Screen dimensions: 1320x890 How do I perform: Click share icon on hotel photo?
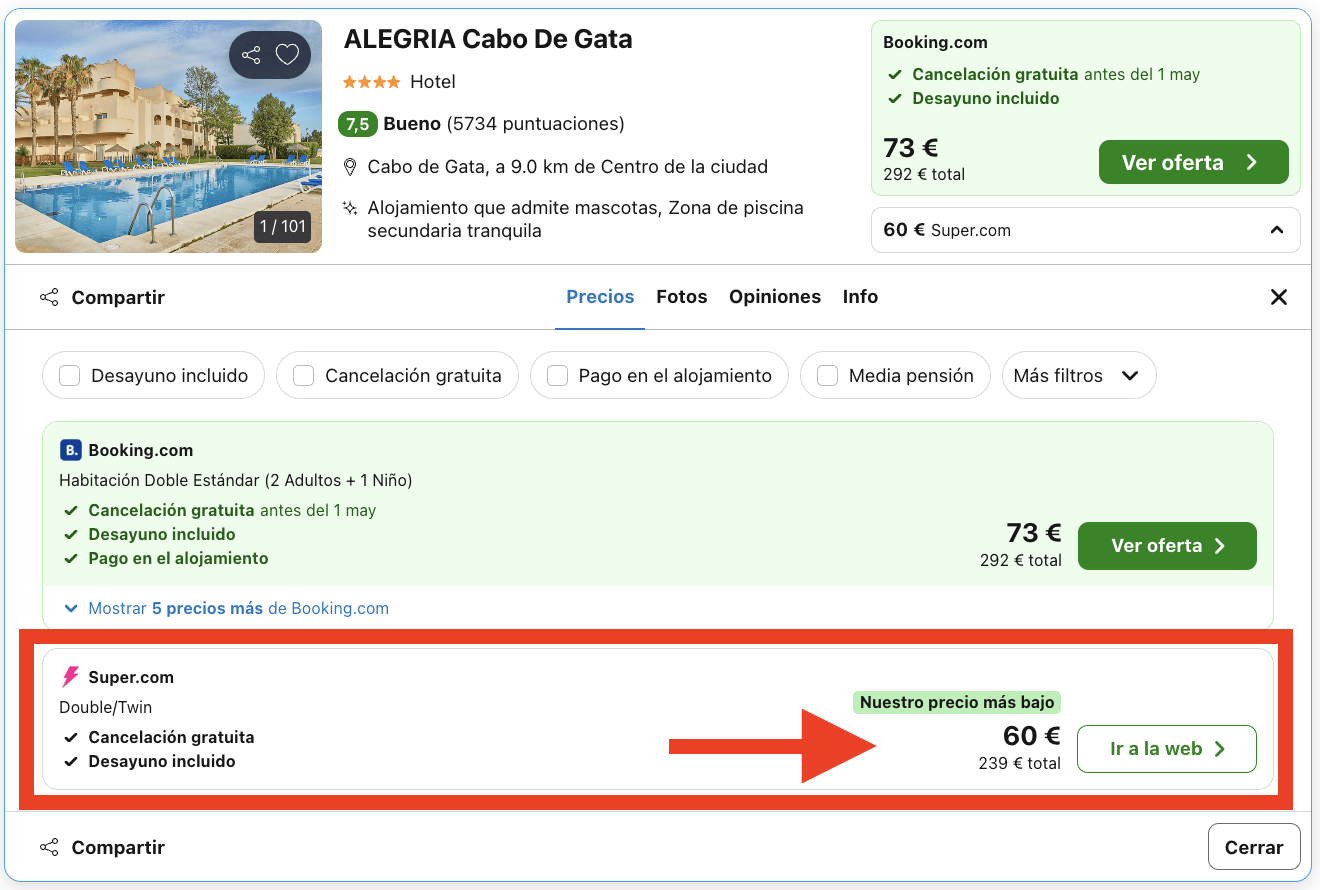(251, 55)
